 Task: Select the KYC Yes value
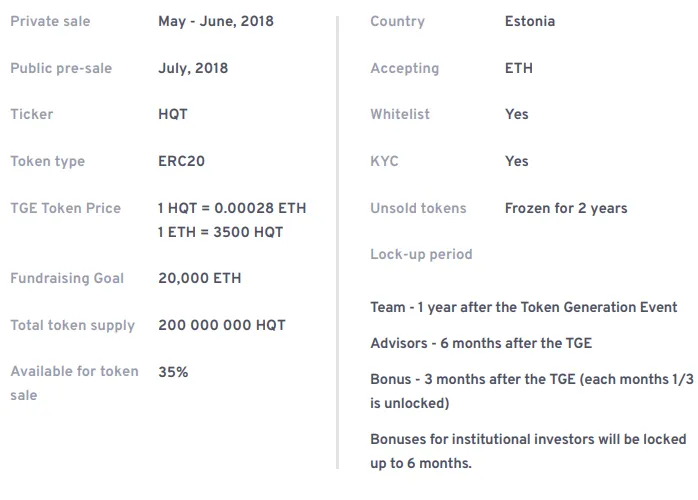pyautogui.click(x=517, y=161)
